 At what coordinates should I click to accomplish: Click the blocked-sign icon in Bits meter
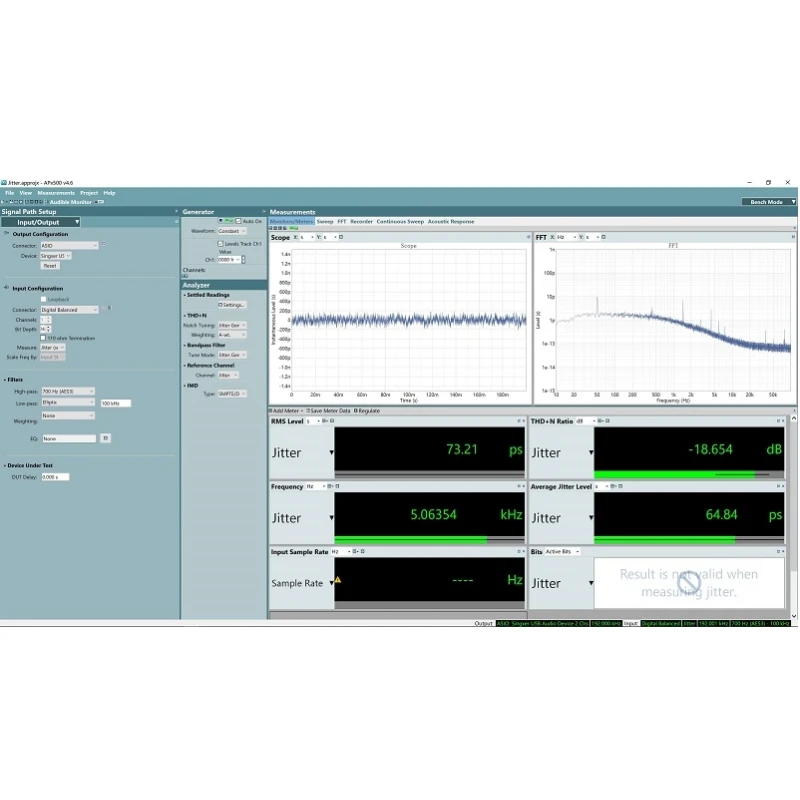point(689,582)
